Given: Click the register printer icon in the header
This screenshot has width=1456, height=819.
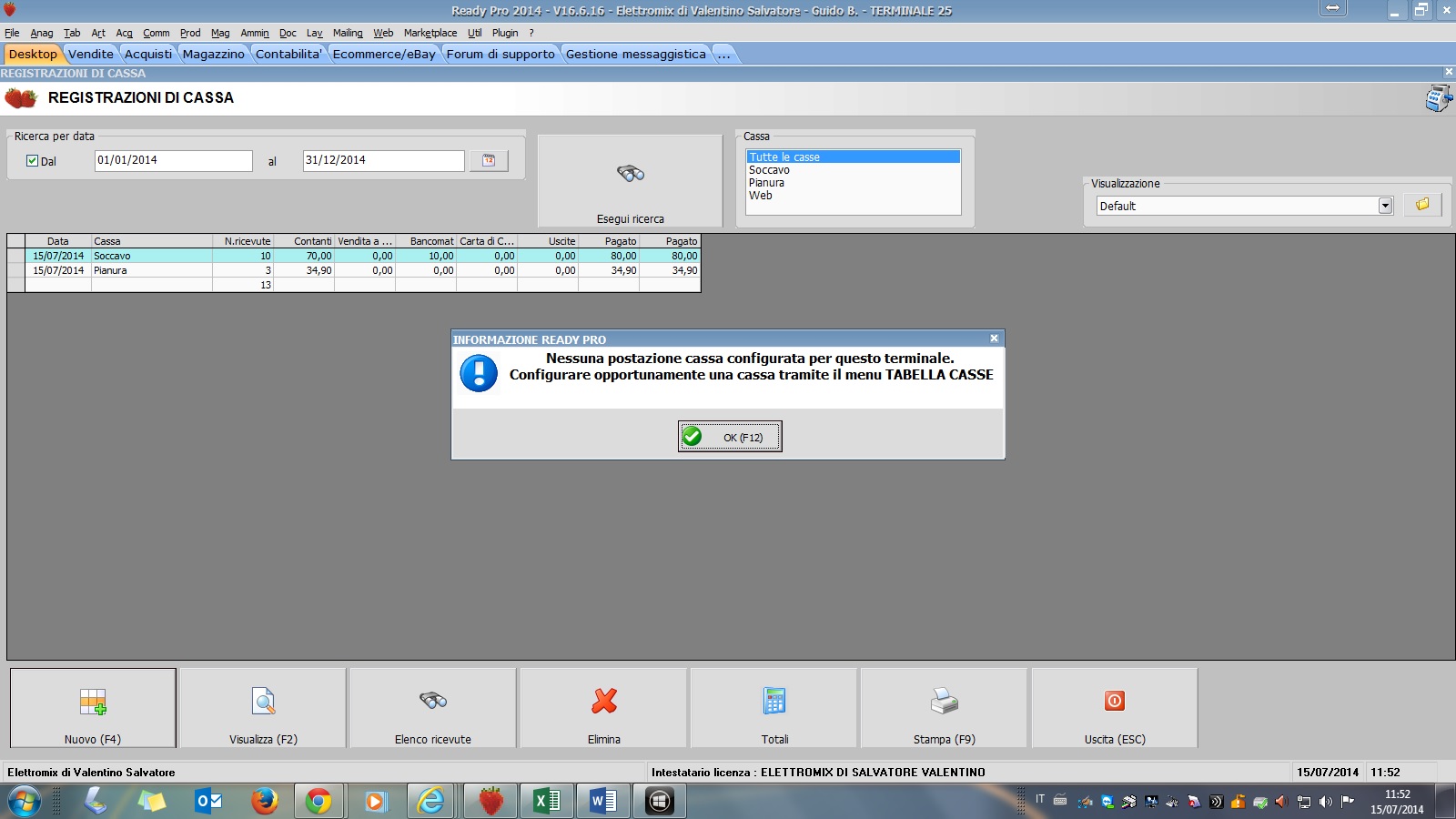Looking at the screenshot, I should [x=1438, y=98].
